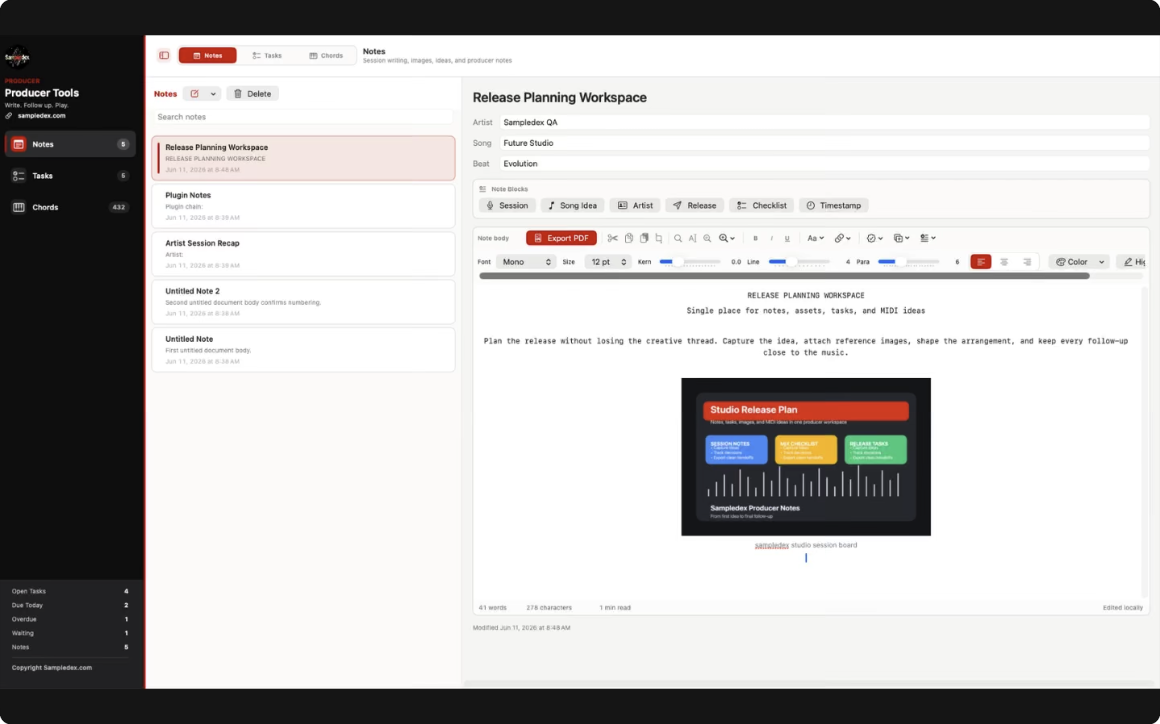Click the text find icon
Viewport: 1160px width, 724px height.
click(x=692, y=238)
